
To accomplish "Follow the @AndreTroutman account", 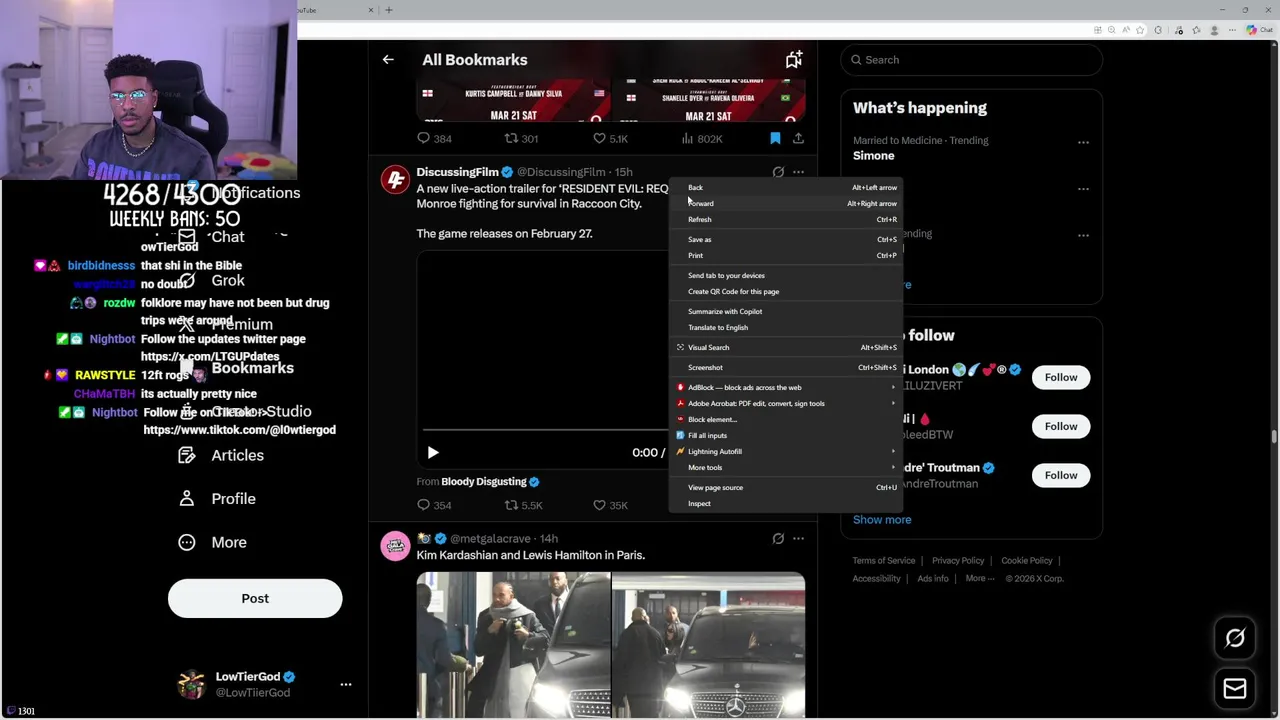I will (x=1061, y=475).
